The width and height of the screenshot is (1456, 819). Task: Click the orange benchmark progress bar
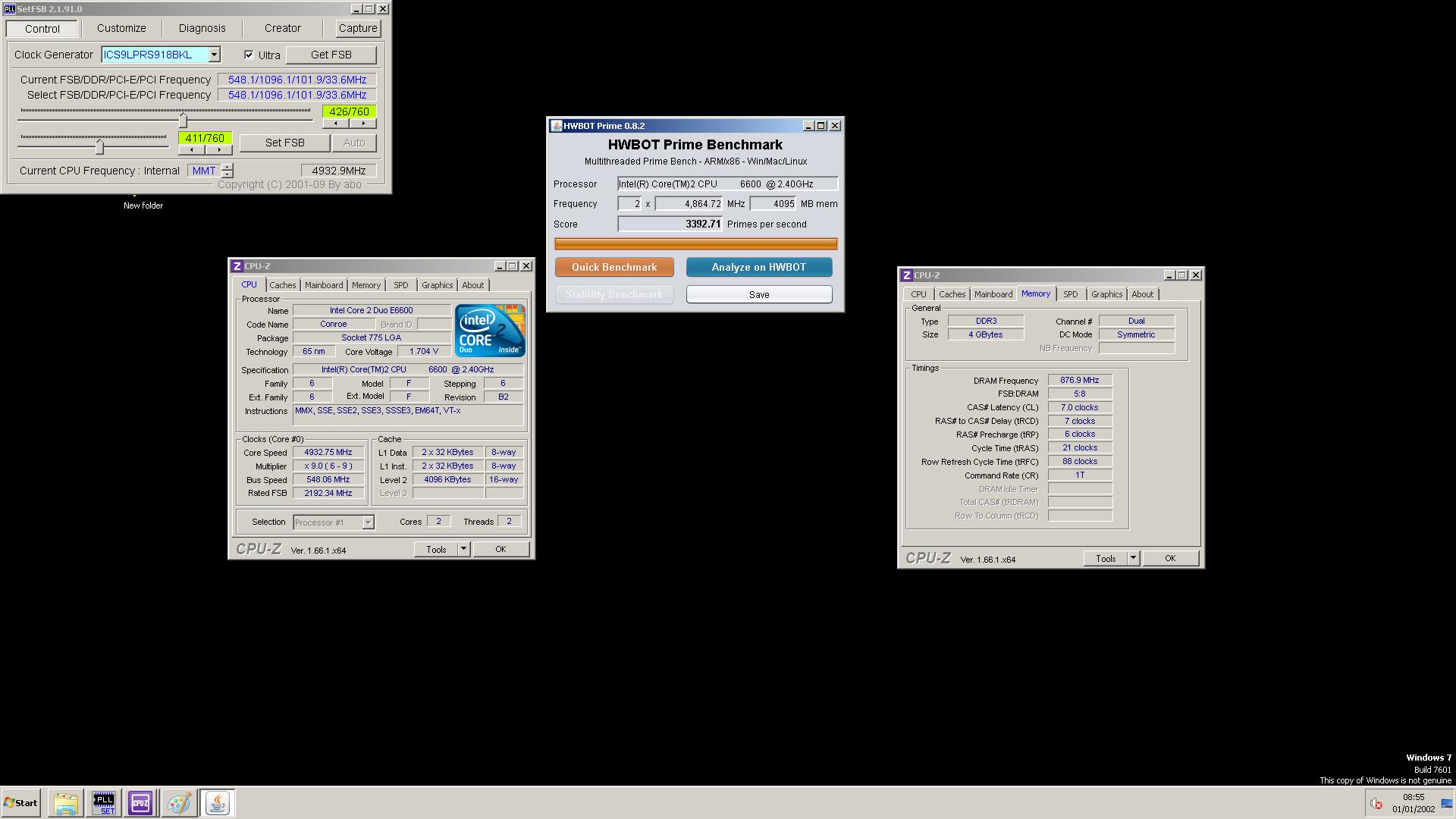coord(695,243)
